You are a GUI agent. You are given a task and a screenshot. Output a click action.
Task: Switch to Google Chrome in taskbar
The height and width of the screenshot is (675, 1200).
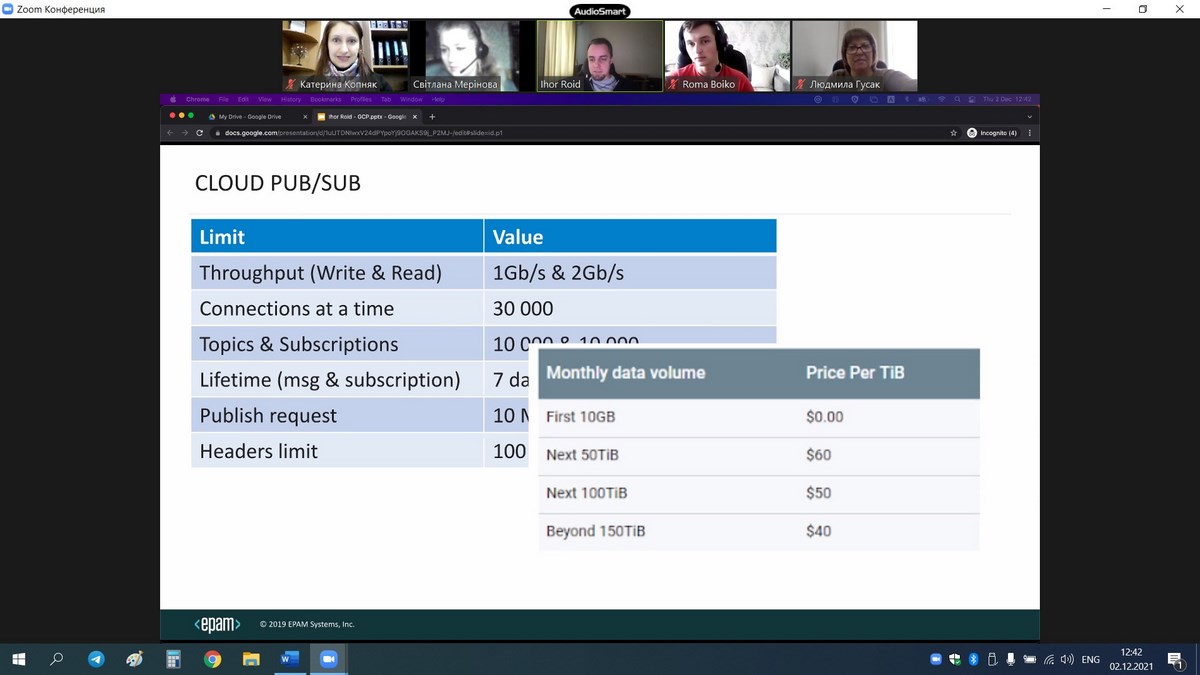212,659
